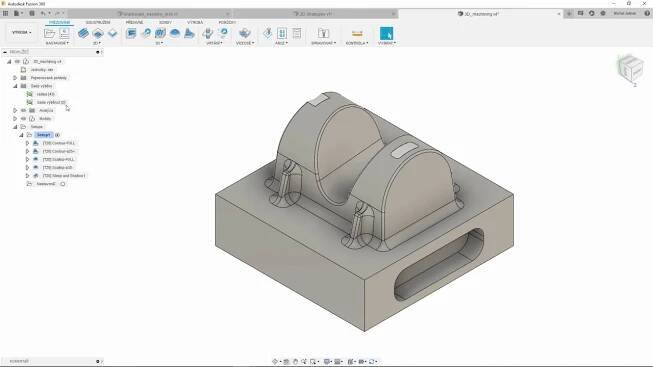The width and height of the screenshot is (653, 367).
Task: Open the AKCE group menu
Action: pyautogui.click(x=281, y=43)
